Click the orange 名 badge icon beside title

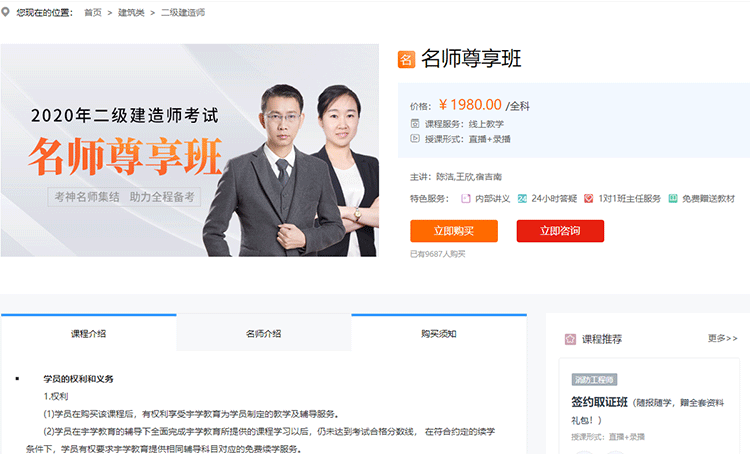(406, 60)
